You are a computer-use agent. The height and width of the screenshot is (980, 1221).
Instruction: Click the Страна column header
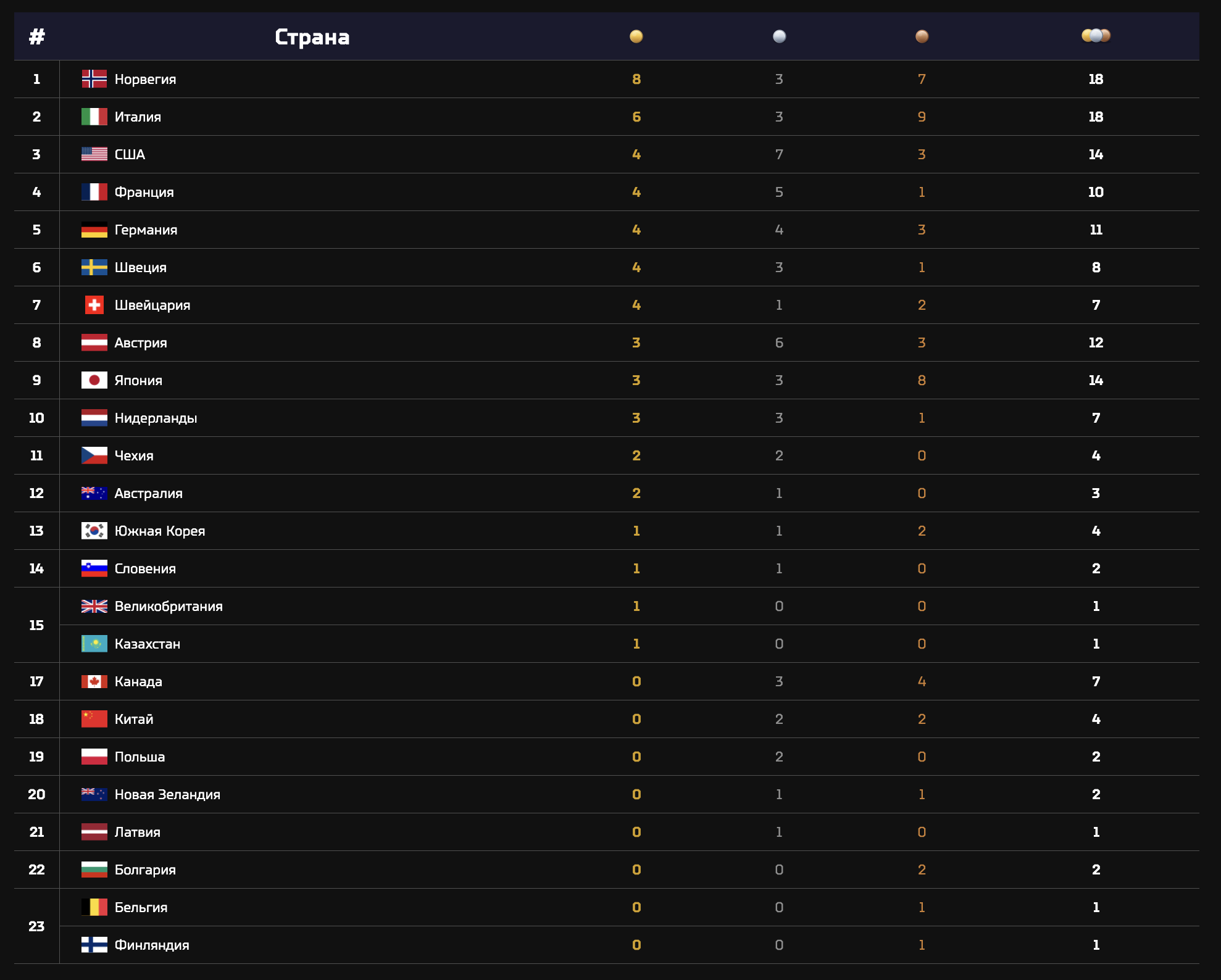(312, 37)
